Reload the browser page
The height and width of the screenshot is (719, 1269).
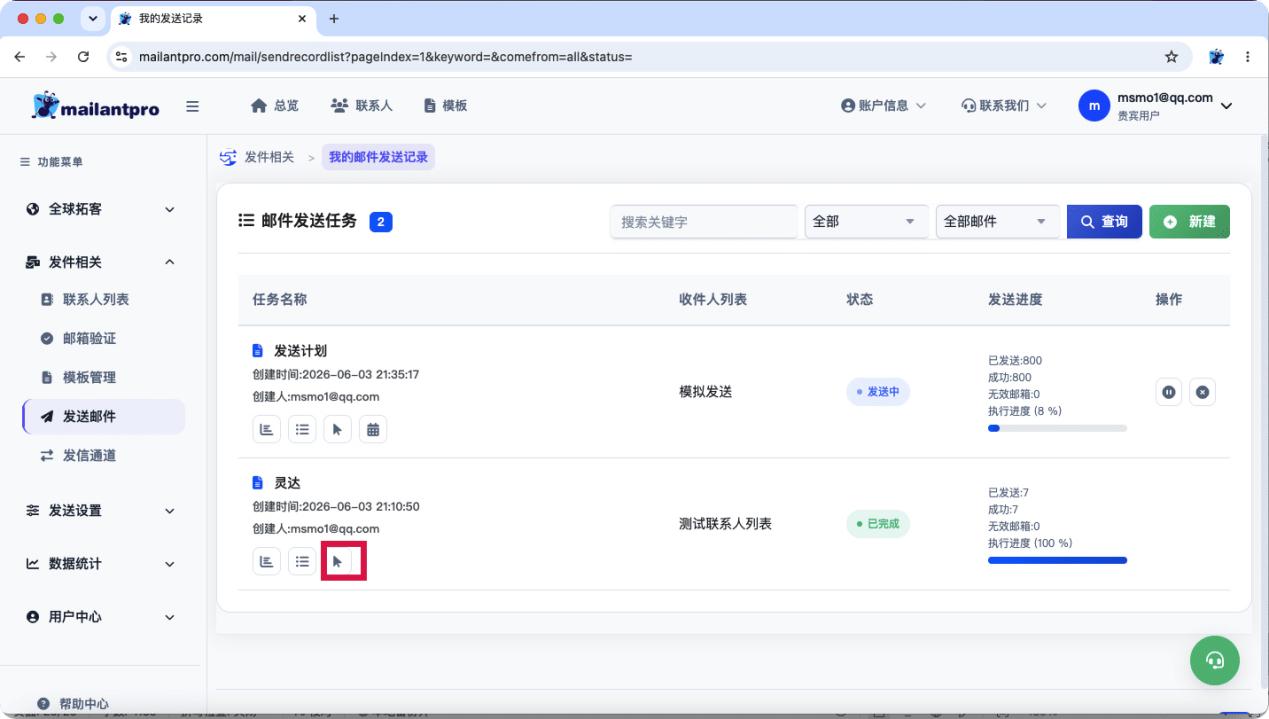click(82, 56)
